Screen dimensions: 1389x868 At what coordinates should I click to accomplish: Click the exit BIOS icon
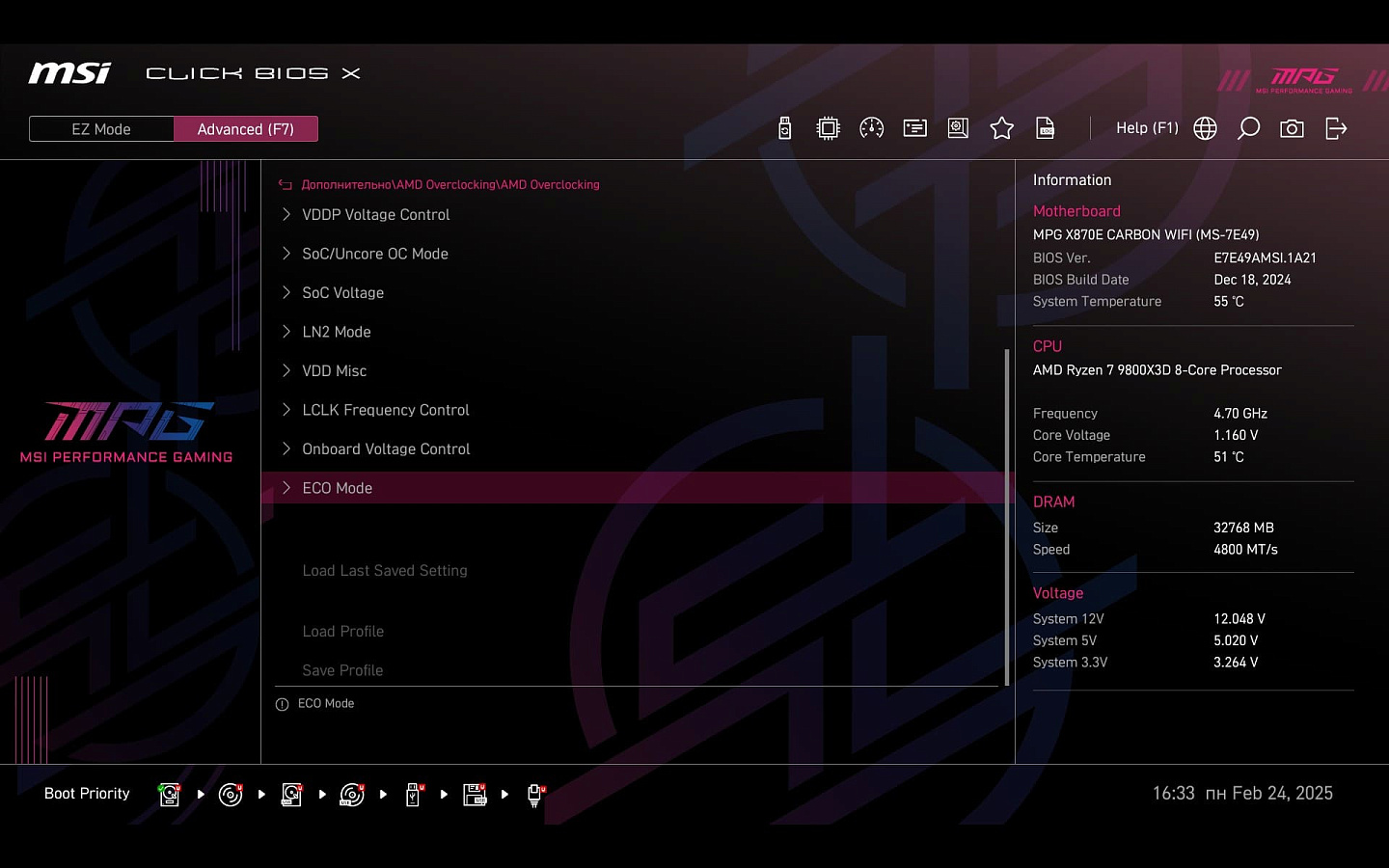(x=1336, y=128)
